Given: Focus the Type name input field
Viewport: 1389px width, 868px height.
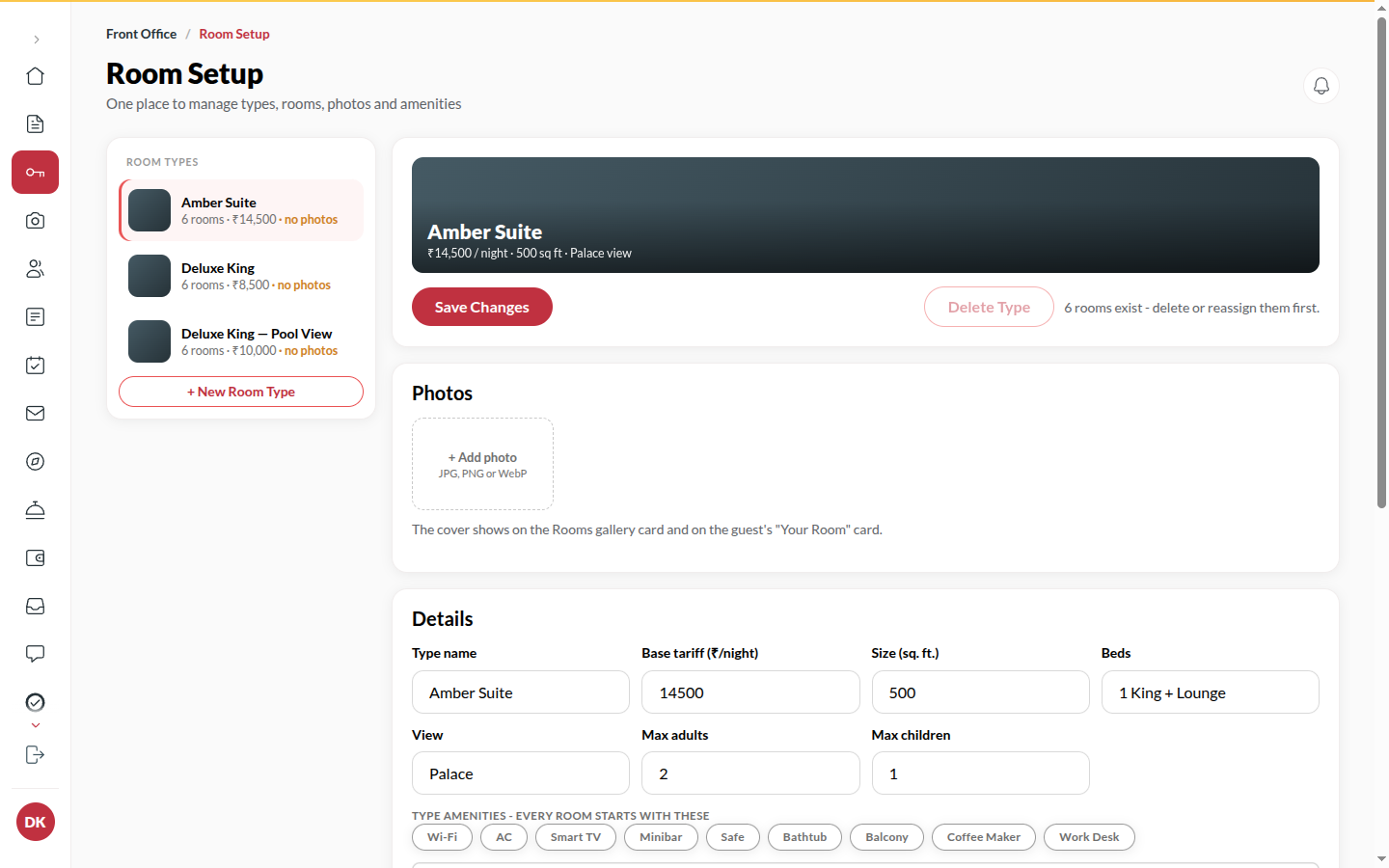Looking at the screenshot, I should tap(521, 692).
